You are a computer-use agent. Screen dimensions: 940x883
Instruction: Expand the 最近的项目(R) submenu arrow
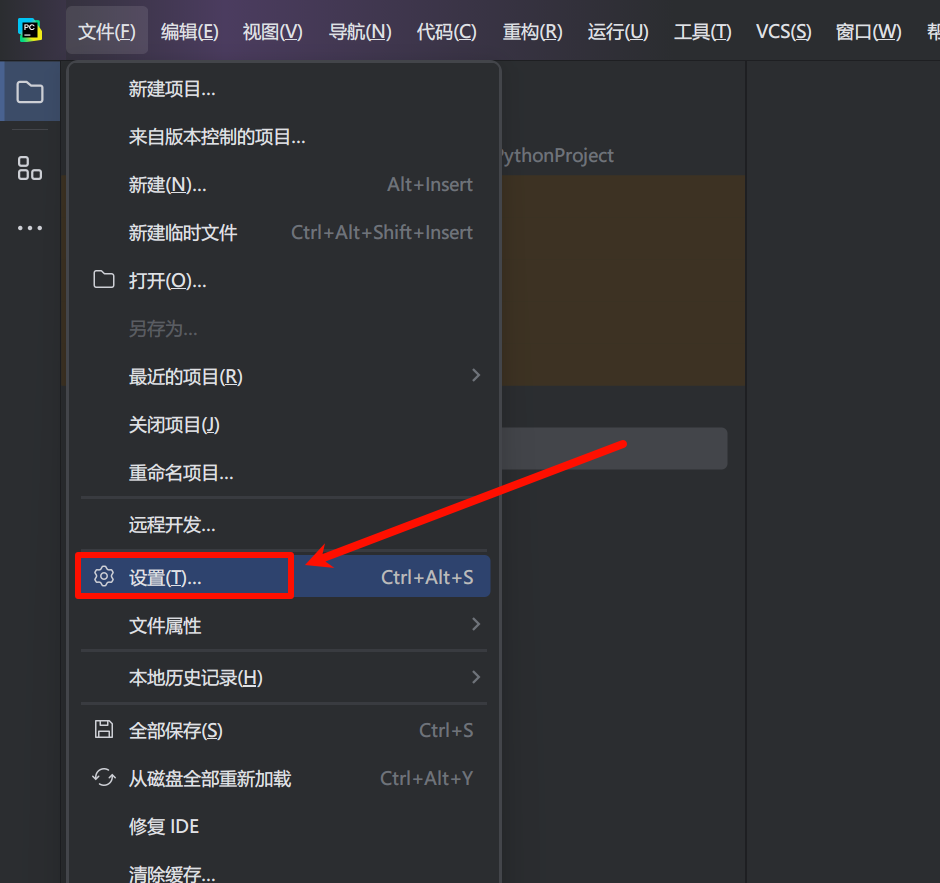coord(475,376)
